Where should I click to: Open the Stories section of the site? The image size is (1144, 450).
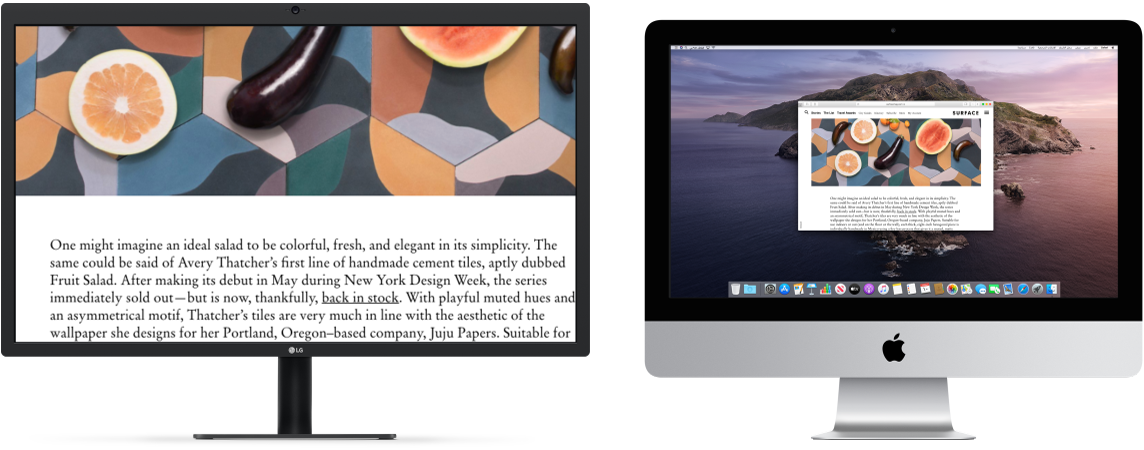click(x=816, y=113)
